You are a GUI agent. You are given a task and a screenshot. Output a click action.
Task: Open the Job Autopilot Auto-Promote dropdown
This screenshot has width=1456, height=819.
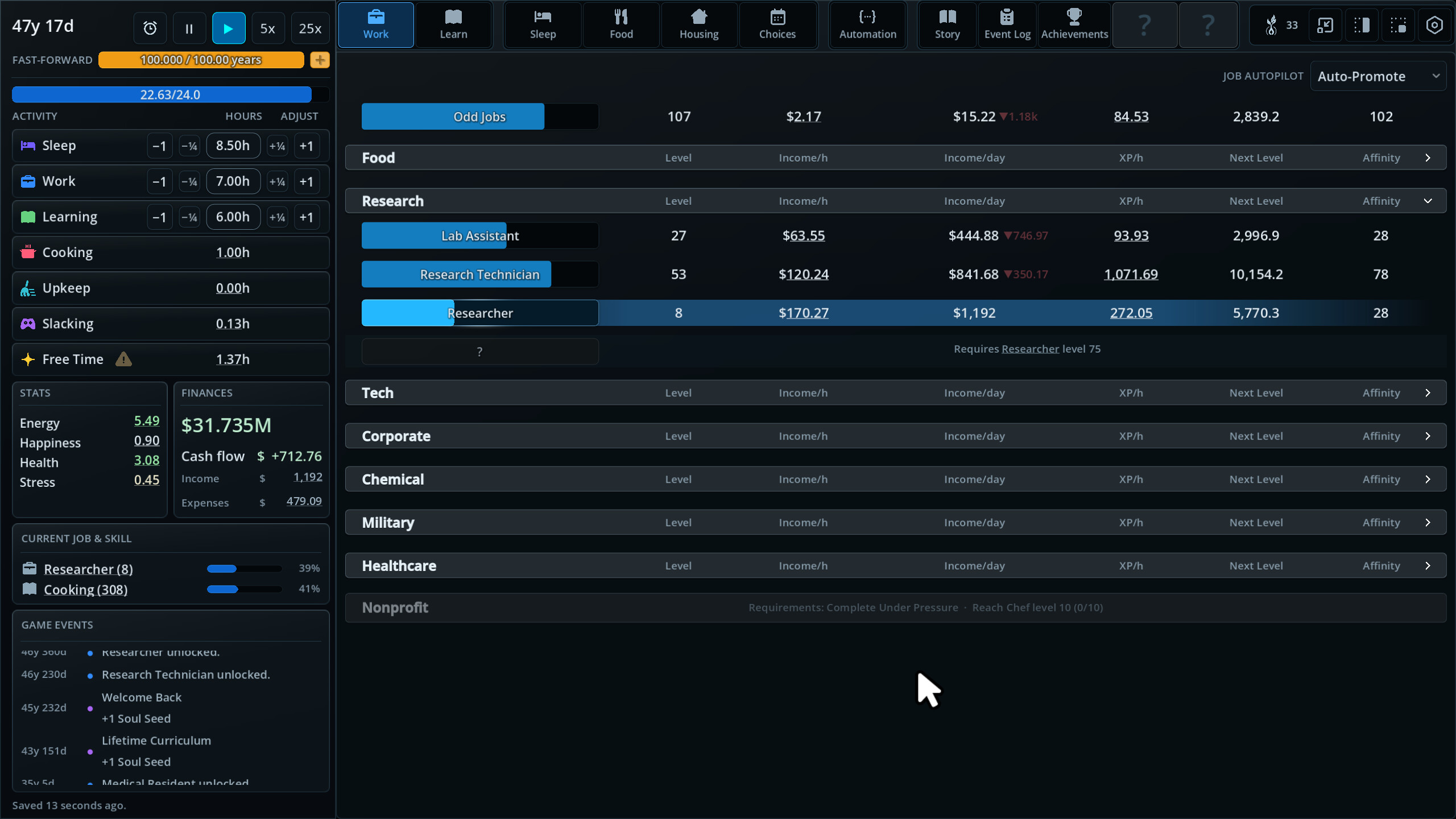pyautogui.click(x=1378, y=76)
